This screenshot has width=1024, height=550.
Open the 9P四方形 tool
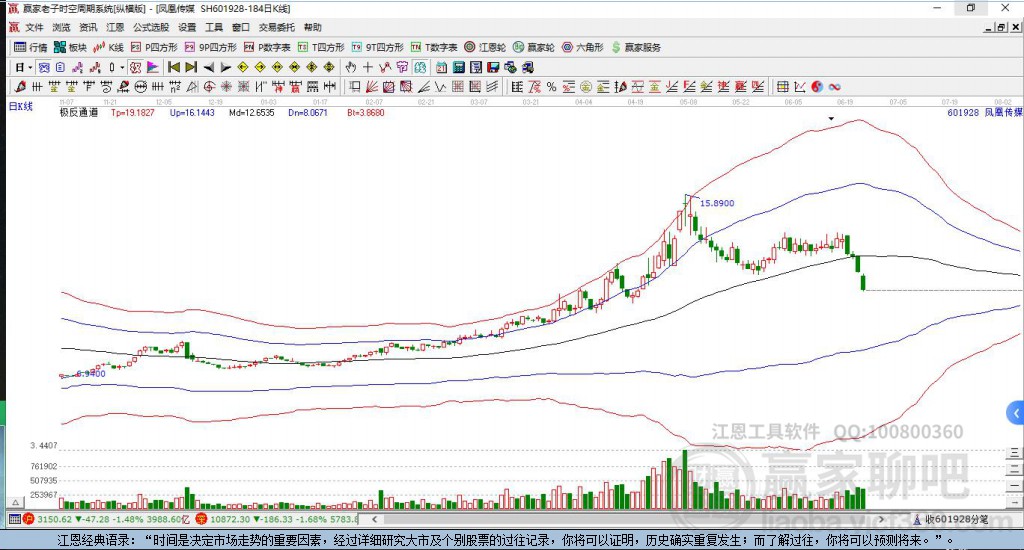click(x=210, y=47)
